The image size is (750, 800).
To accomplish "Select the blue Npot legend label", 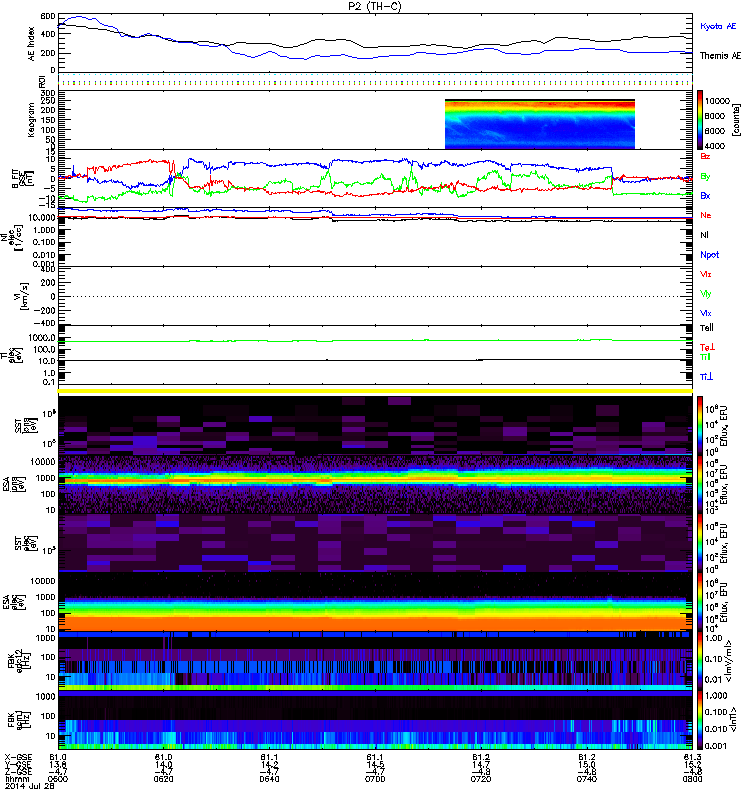I will (x=710, y=255).
